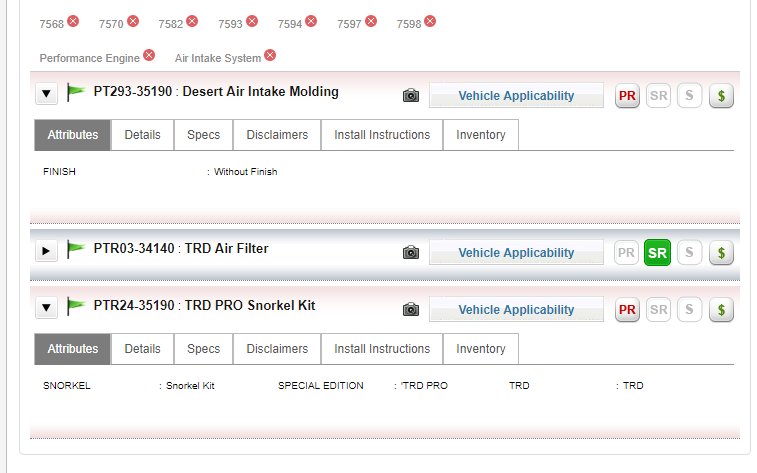Viewport: 757px width, 473px height.
Task: Select Attributes tab under TRD PRO Snorkel Kit
Action: tap(72, 348)
